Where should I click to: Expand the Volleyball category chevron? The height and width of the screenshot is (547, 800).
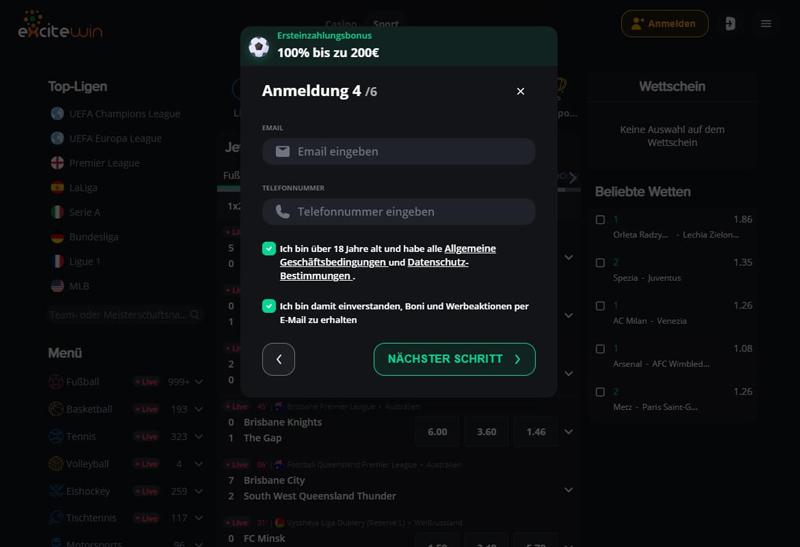(x=199, y=464)
